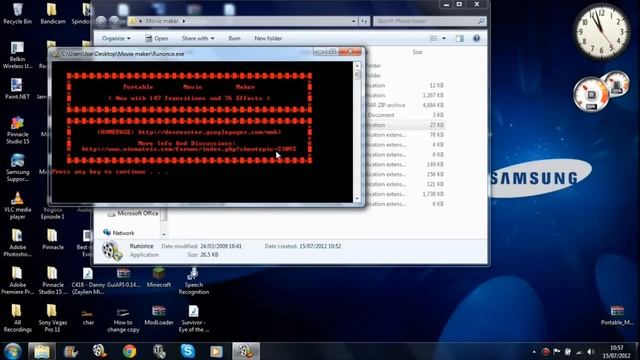This screenshot has height=360, width=640.
Task: Click Open in the Explorer toolbar
Action: tap(157, 38)
